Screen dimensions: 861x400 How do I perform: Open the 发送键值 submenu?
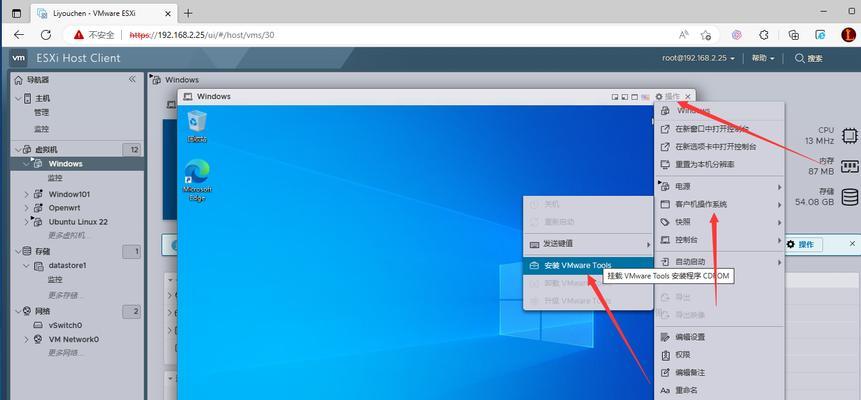pos(588,244)
